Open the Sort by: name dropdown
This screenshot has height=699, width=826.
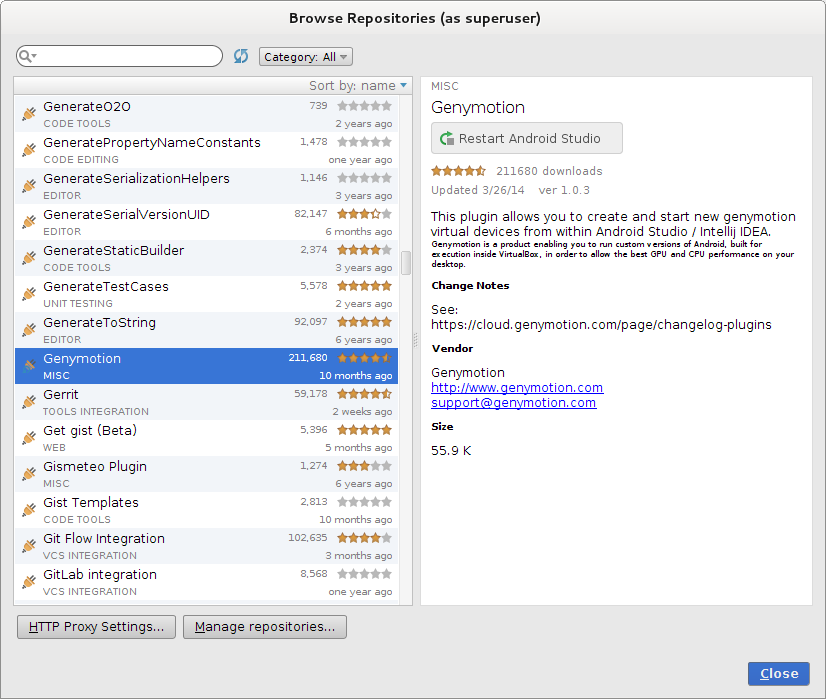(x=358, y=85)
